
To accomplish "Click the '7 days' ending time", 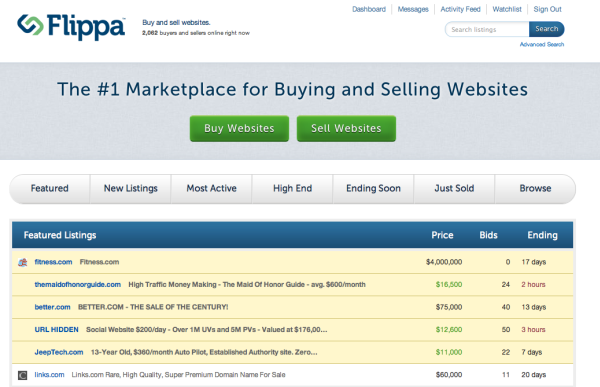I will pos(532,352).
